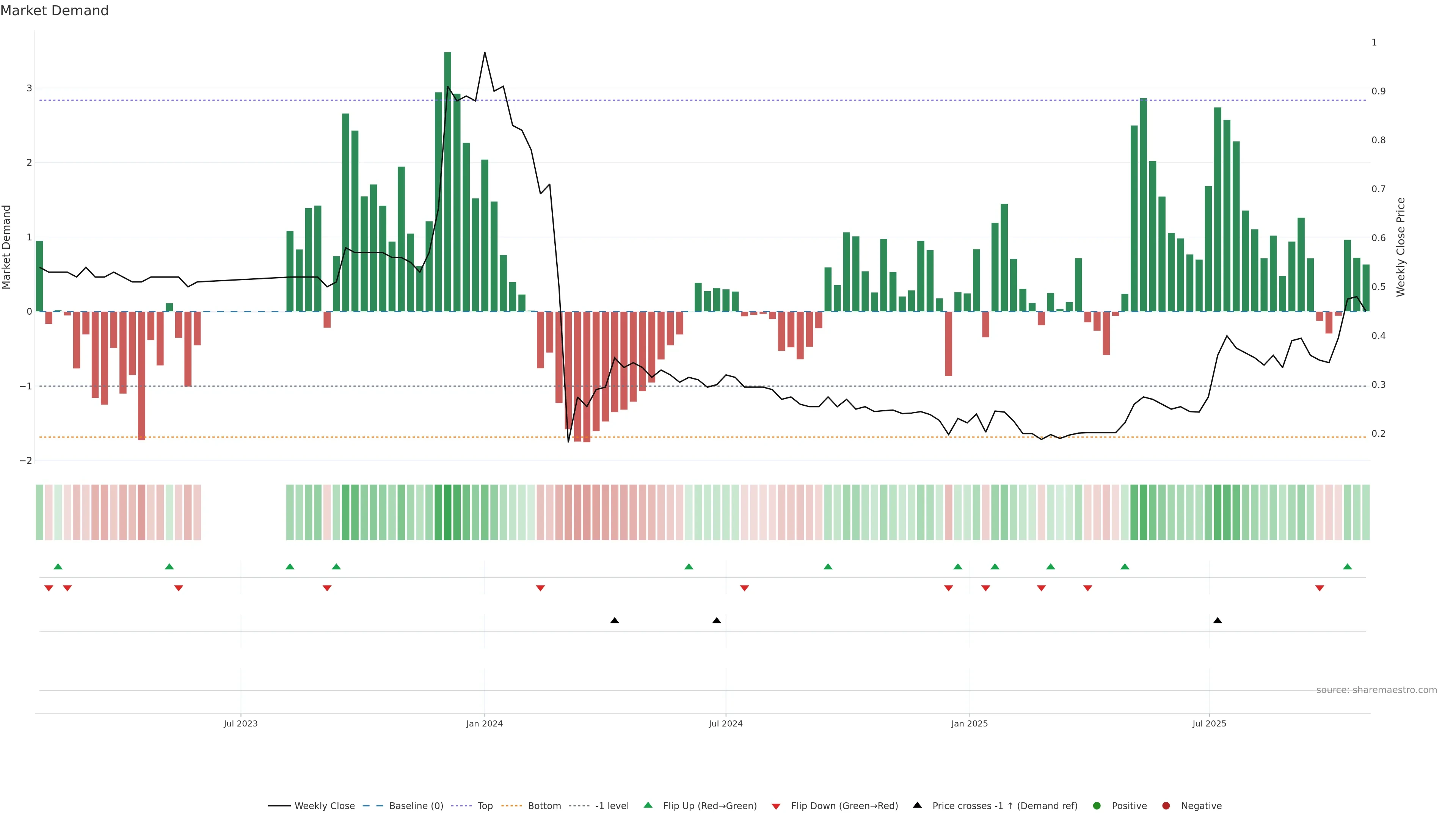Toggle Top dotted line legend entry
This screenshot has width=1456, height=819.
tap(485, 806)
